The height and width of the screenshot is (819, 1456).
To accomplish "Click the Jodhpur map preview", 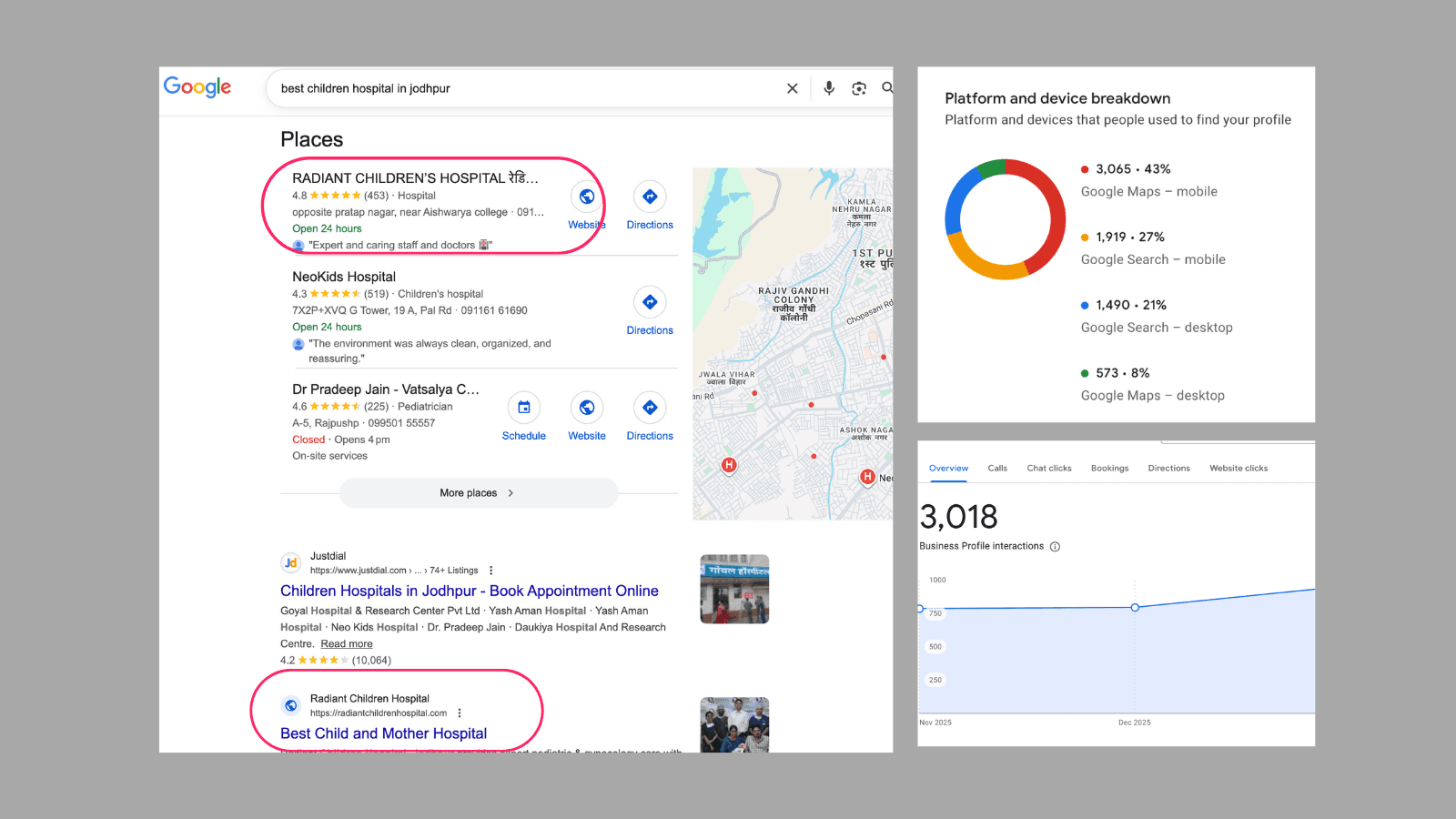I will tap(793, 344).
